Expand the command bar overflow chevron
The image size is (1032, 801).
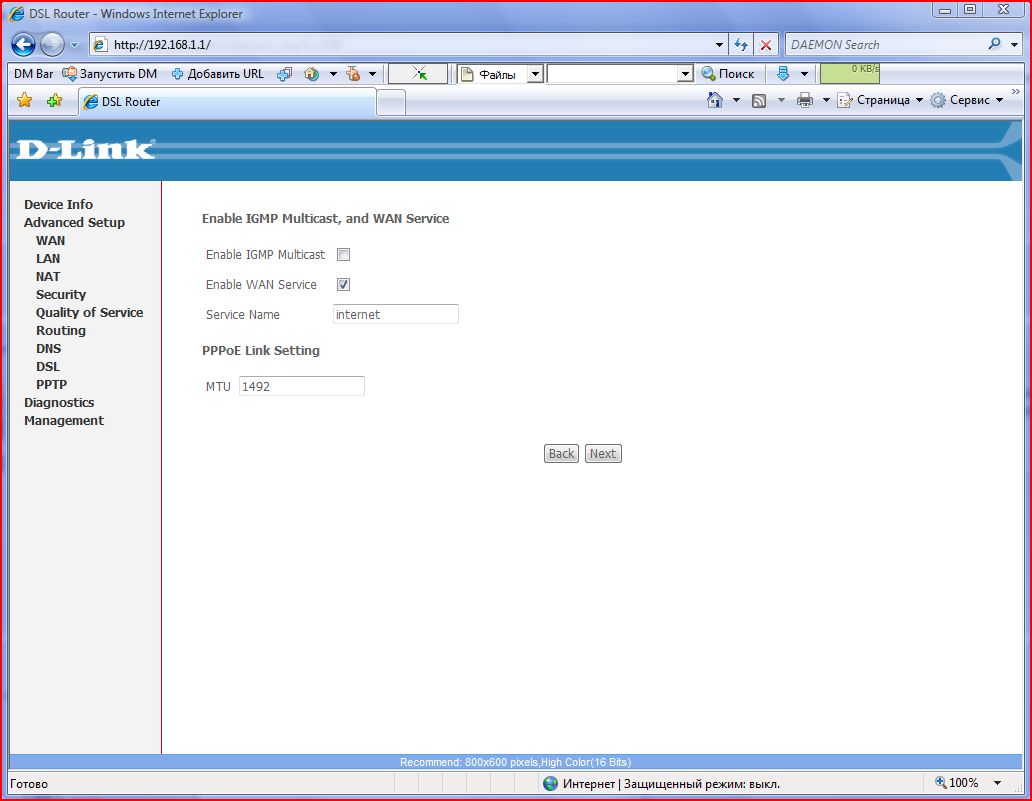tap(1016, 91)
